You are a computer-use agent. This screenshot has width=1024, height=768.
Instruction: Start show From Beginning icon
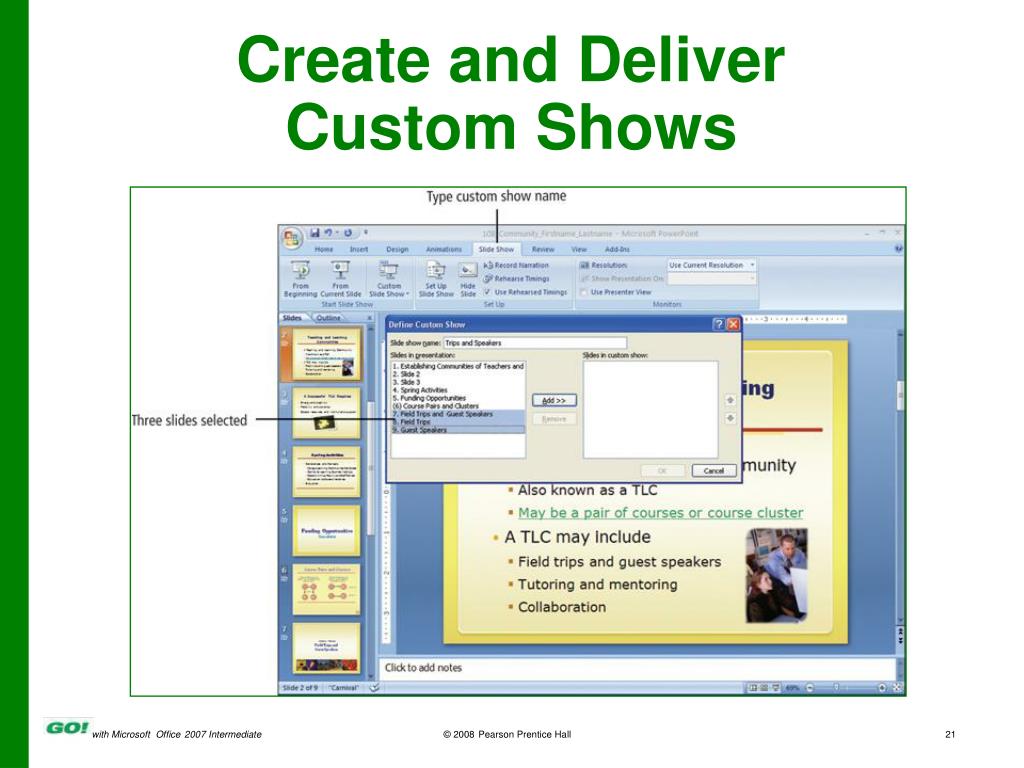pos(300,270)
